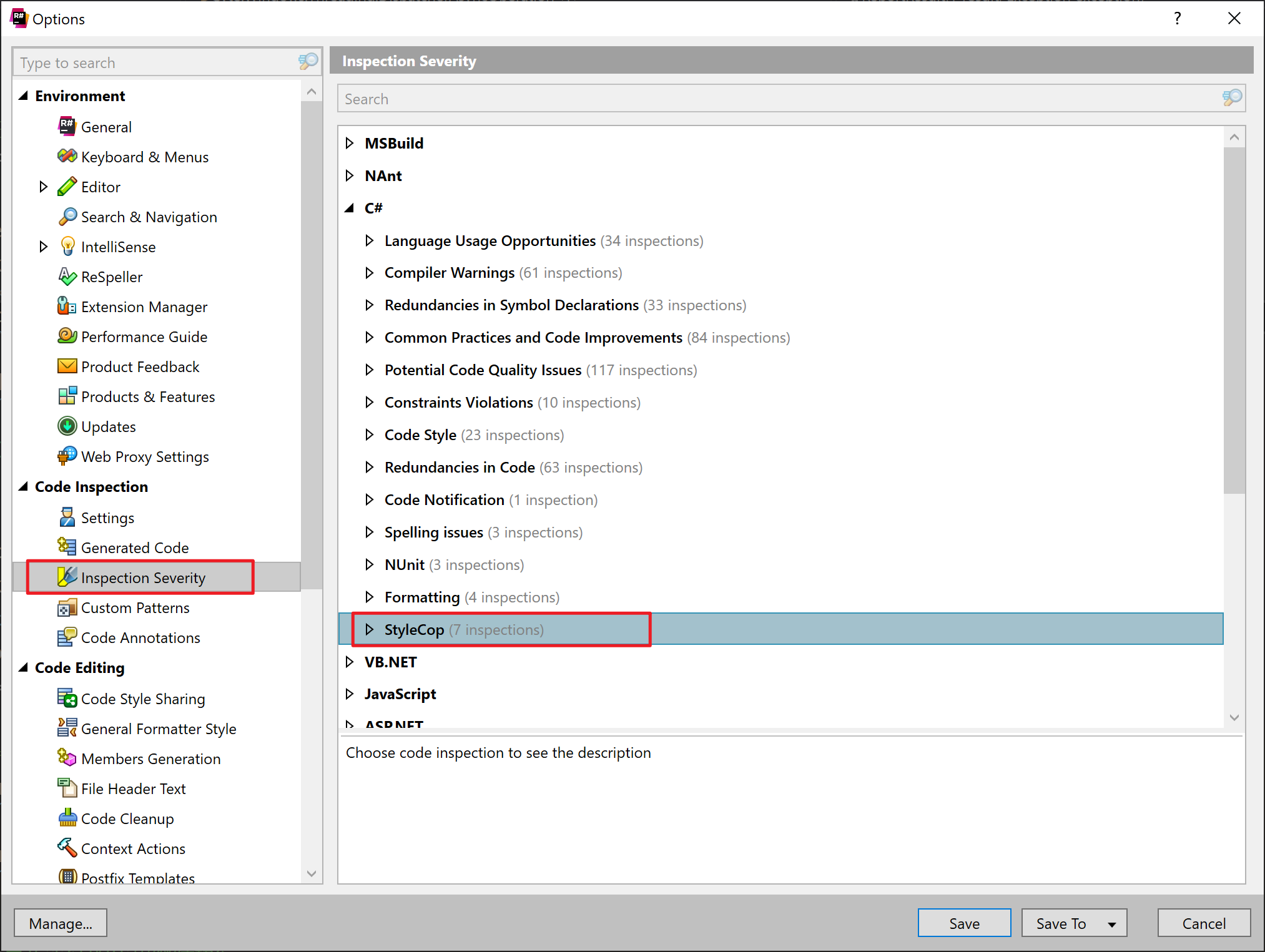Click the Products & Features icon

[67, 396]
